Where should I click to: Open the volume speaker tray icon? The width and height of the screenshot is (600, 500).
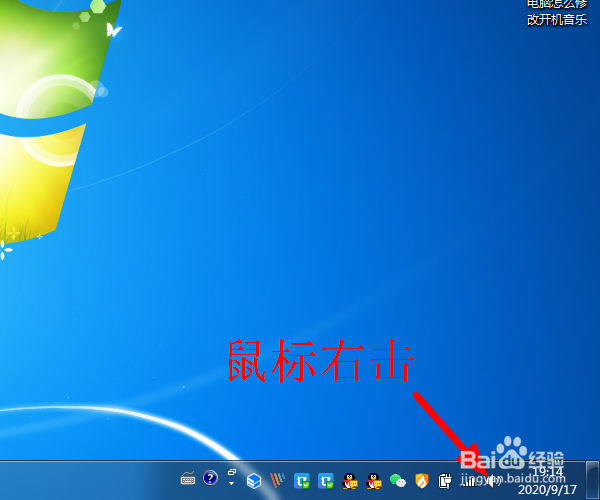[x=494, y=481]
